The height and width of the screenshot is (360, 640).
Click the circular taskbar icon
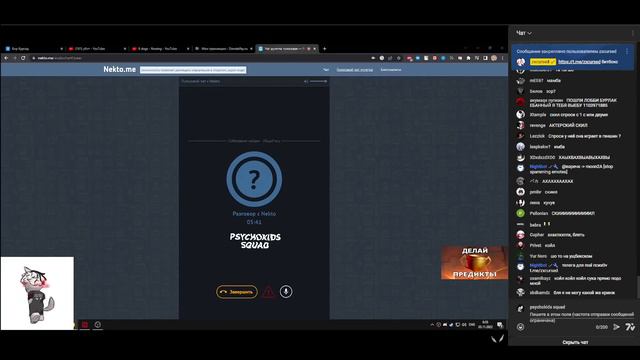click(x=98, y=325)
